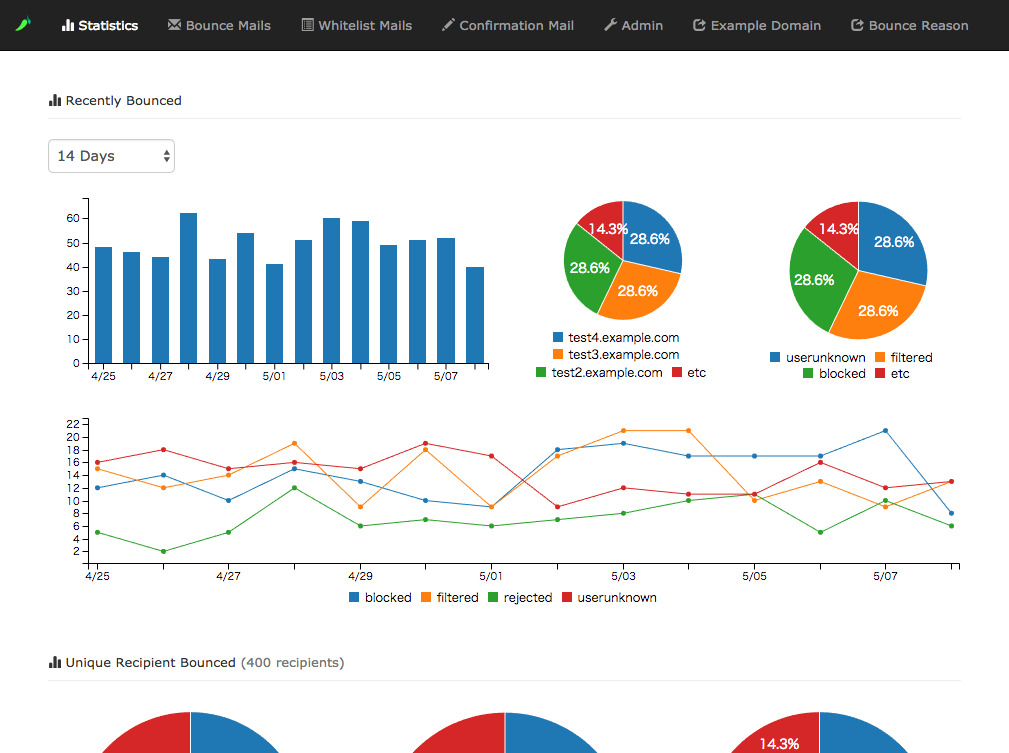
Task: Open Bounce Reason link in navbar
Action: point(909,25)
